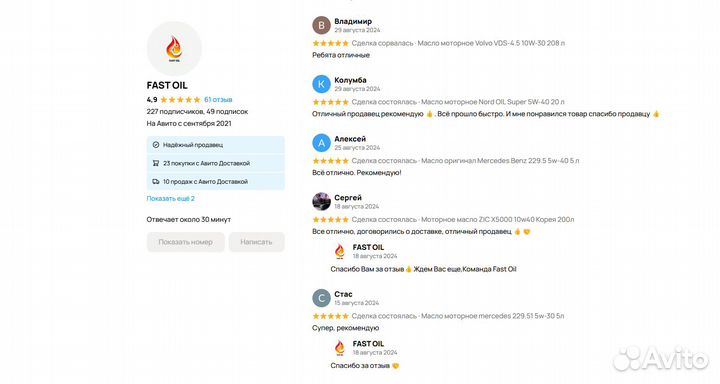This screenshot has height=384, width=720.
Task: Open the '61 отзыв' reviews link
Action: tap(218, 100)
